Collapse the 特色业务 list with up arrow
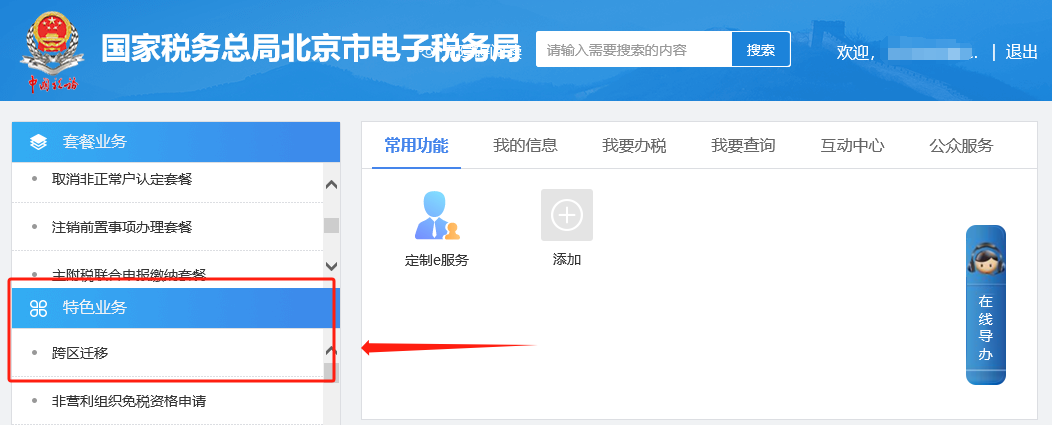 [x=331, y=351]
